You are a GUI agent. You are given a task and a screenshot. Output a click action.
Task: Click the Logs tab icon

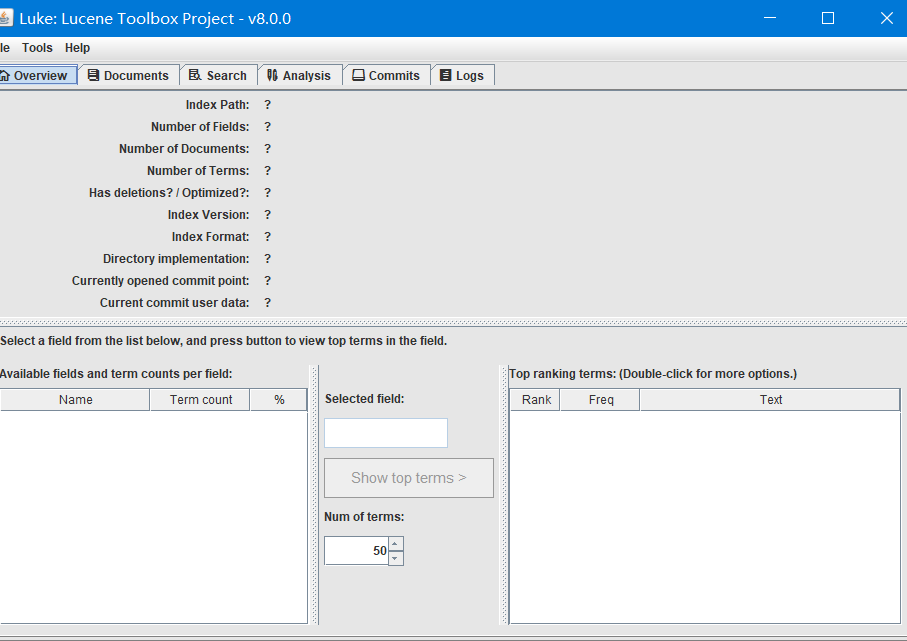[445, 75]
